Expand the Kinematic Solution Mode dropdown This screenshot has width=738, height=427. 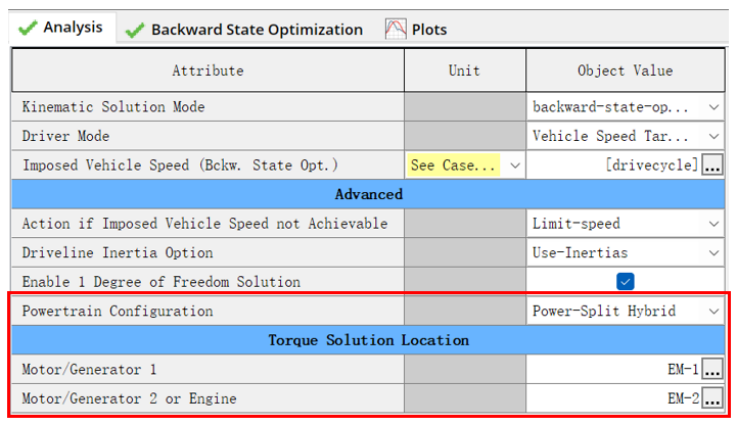tap(713, 107)
